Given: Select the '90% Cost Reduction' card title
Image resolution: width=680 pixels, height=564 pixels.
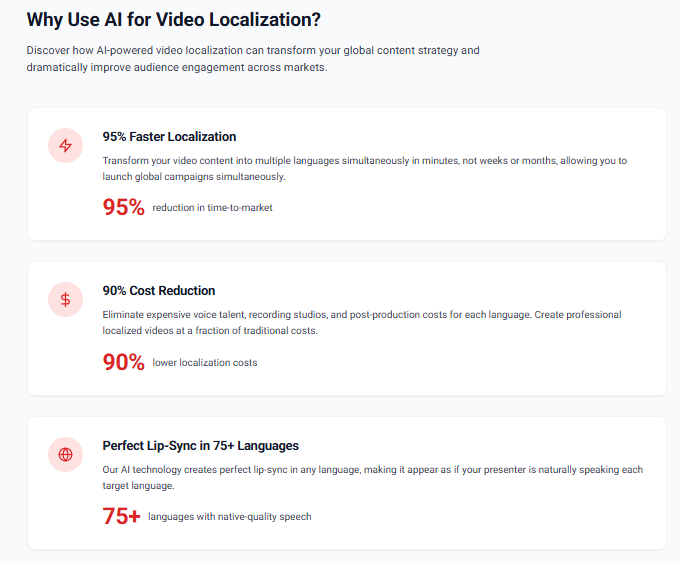Looking at the screenshot, I should pyautogui.click(x=158, y=291).
